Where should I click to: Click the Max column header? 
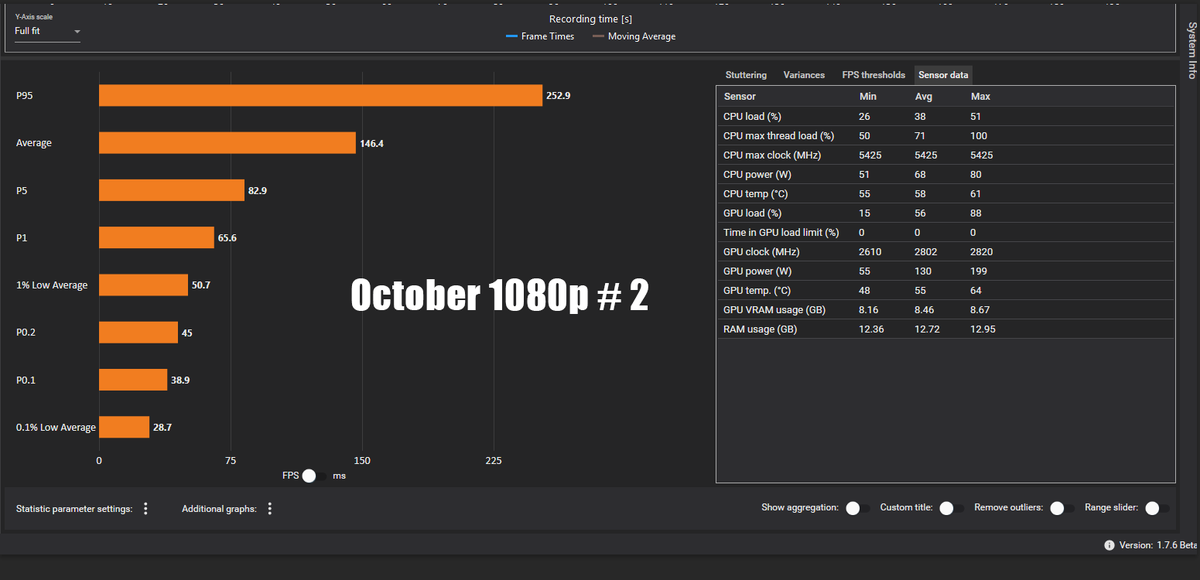(980, 96)
